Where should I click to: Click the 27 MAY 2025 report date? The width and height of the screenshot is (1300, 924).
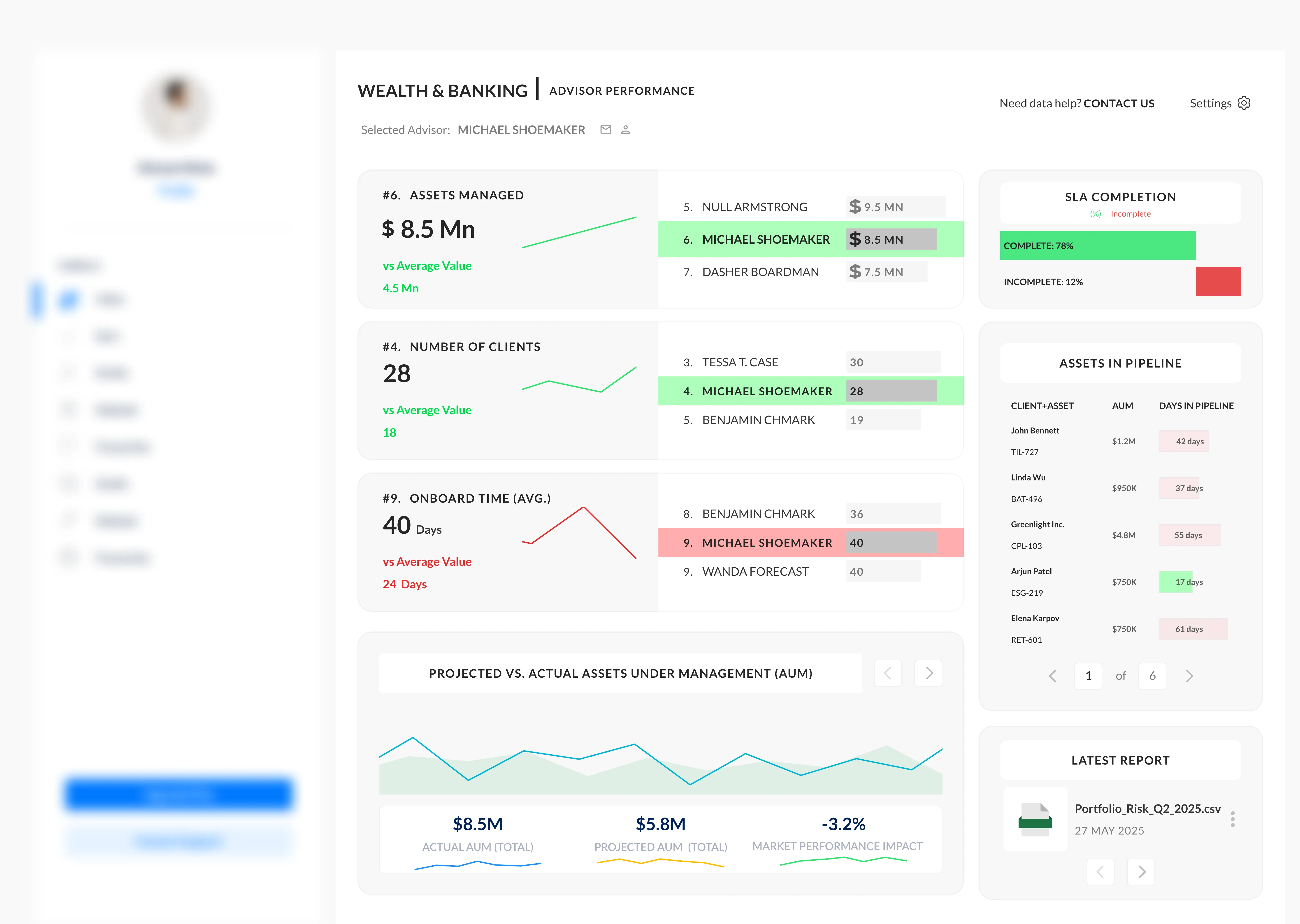click(x=1109, y=831)
